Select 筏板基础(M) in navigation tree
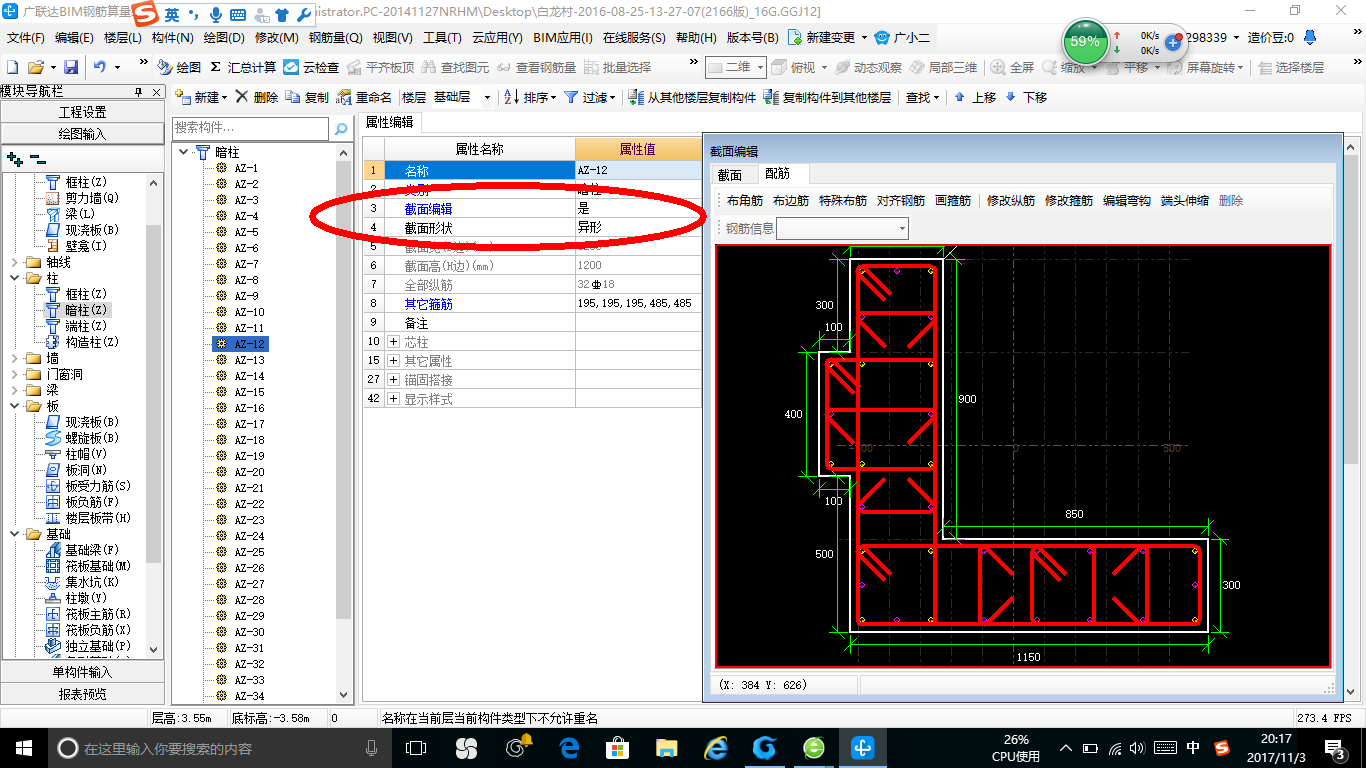 [x=88, y=566]
